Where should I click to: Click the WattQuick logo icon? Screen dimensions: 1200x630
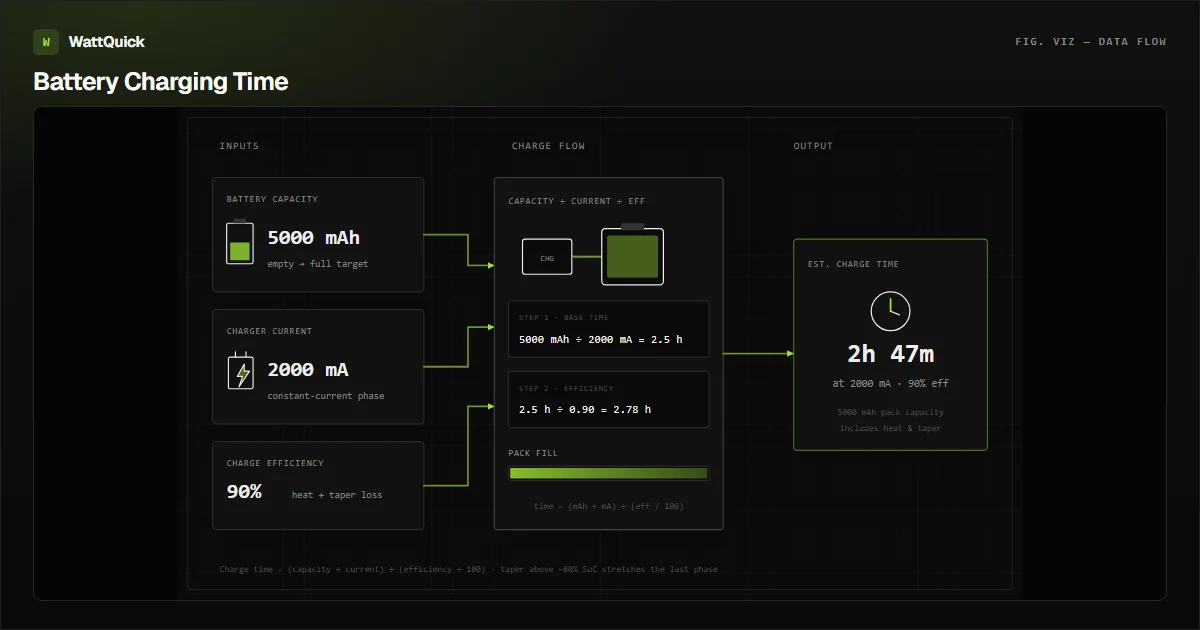(46, 42)
